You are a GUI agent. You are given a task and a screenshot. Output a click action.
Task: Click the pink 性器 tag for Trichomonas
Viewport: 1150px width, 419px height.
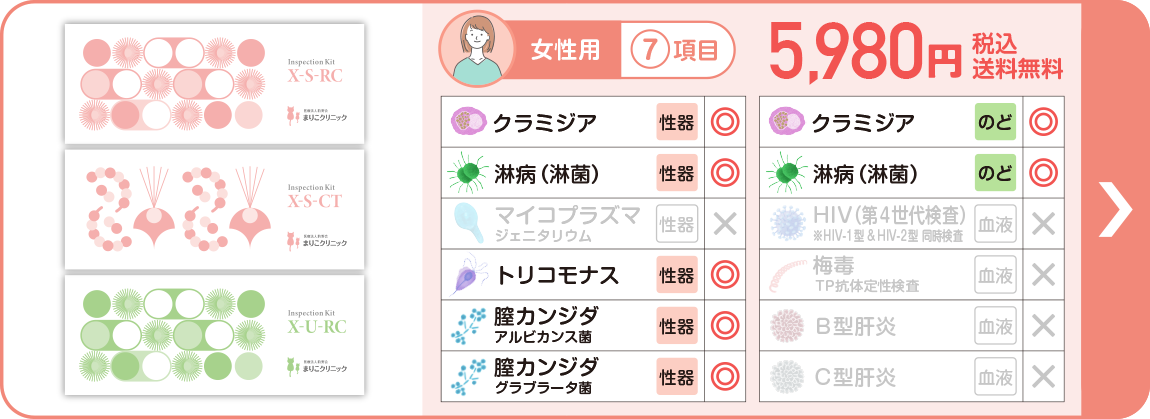(x=677, y=275)
